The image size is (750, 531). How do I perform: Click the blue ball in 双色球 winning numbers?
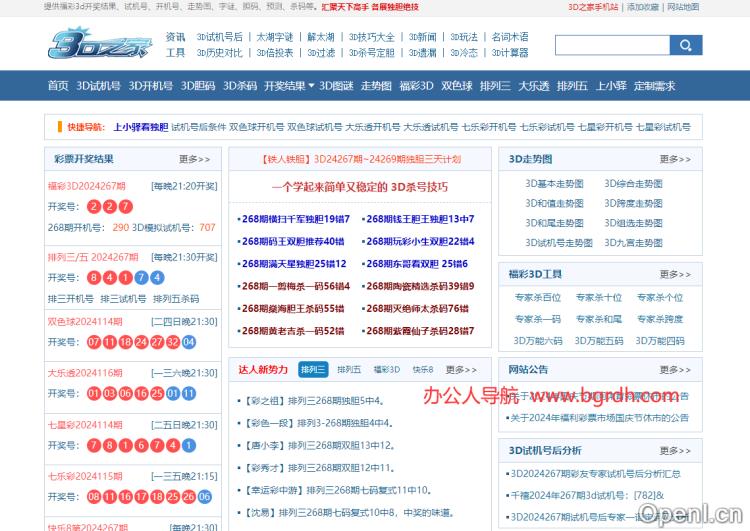(189, 342)
